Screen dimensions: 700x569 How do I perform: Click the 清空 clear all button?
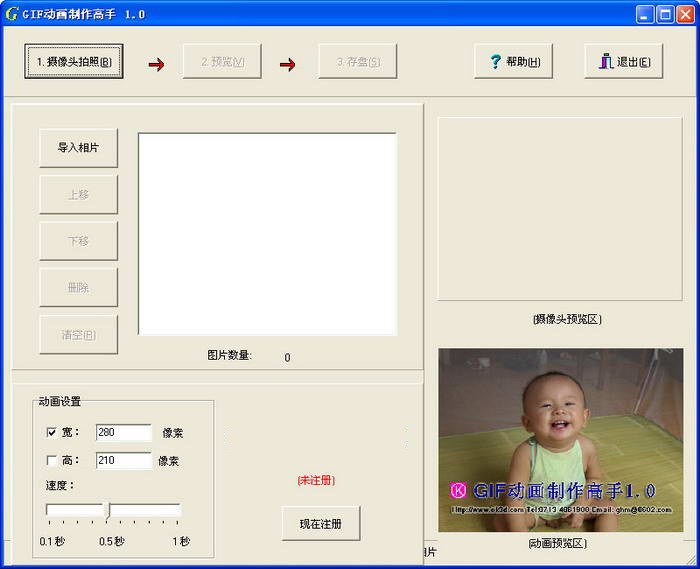tap(79, 335)
